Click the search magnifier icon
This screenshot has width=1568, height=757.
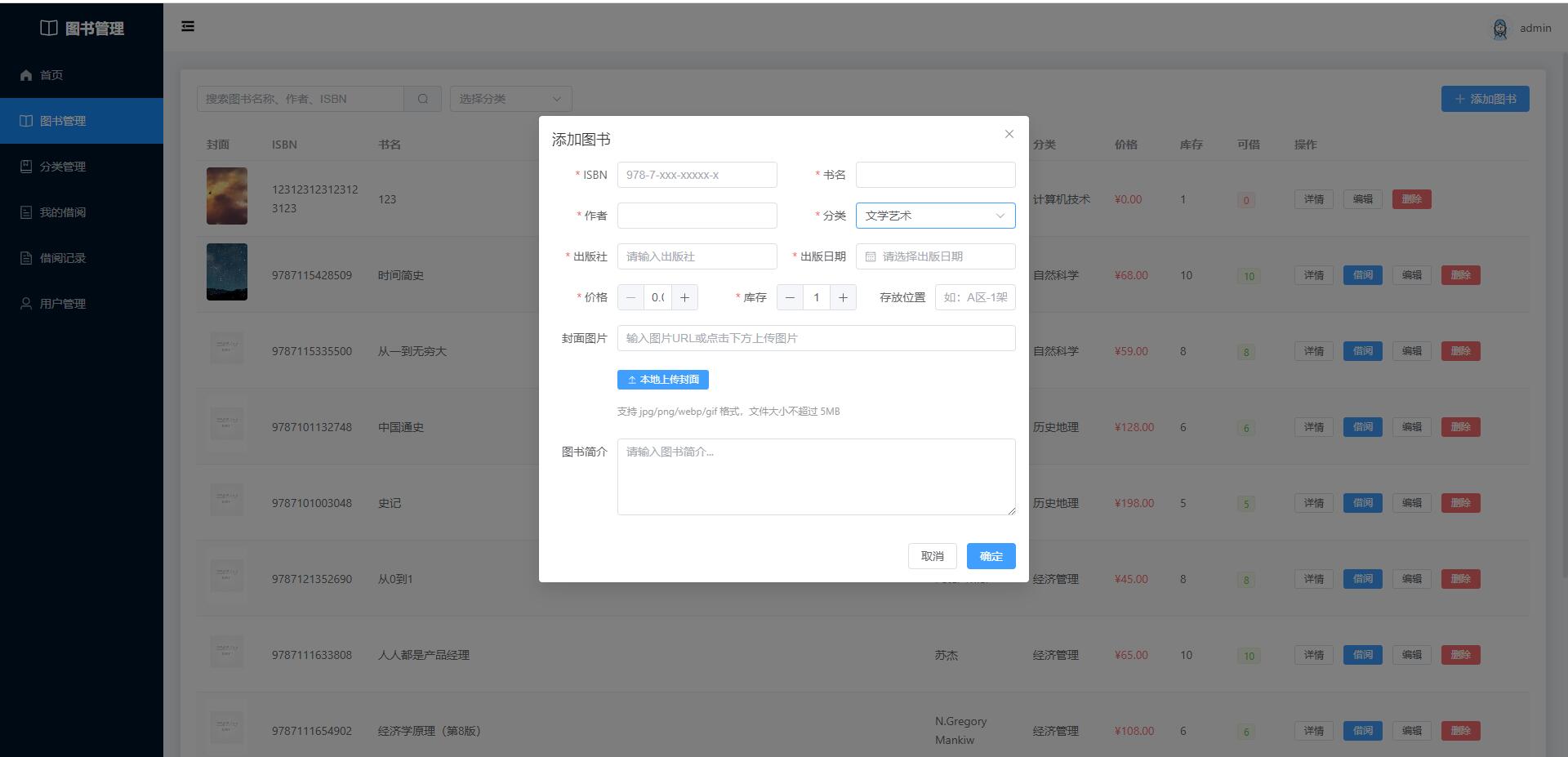point(422,99)
